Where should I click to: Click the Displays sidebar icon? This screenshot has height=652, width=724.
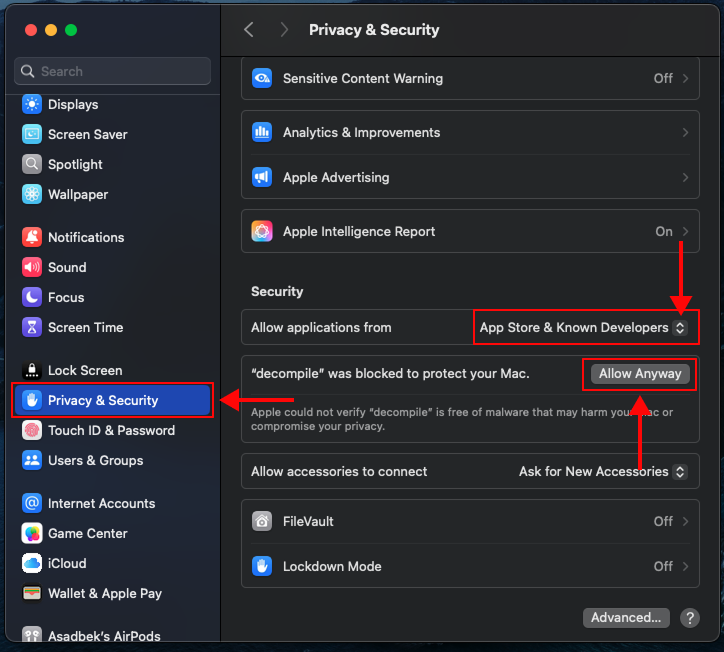coord(32,104)
